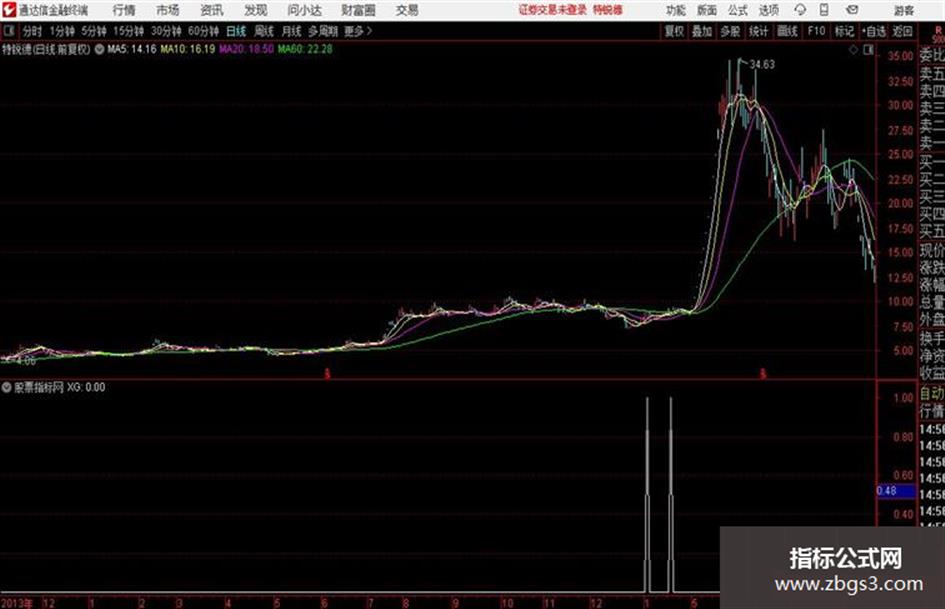The width and height of the screenshot is (945, 609).
Task: Click the customer service headset icon
Action: pos(800,10)
